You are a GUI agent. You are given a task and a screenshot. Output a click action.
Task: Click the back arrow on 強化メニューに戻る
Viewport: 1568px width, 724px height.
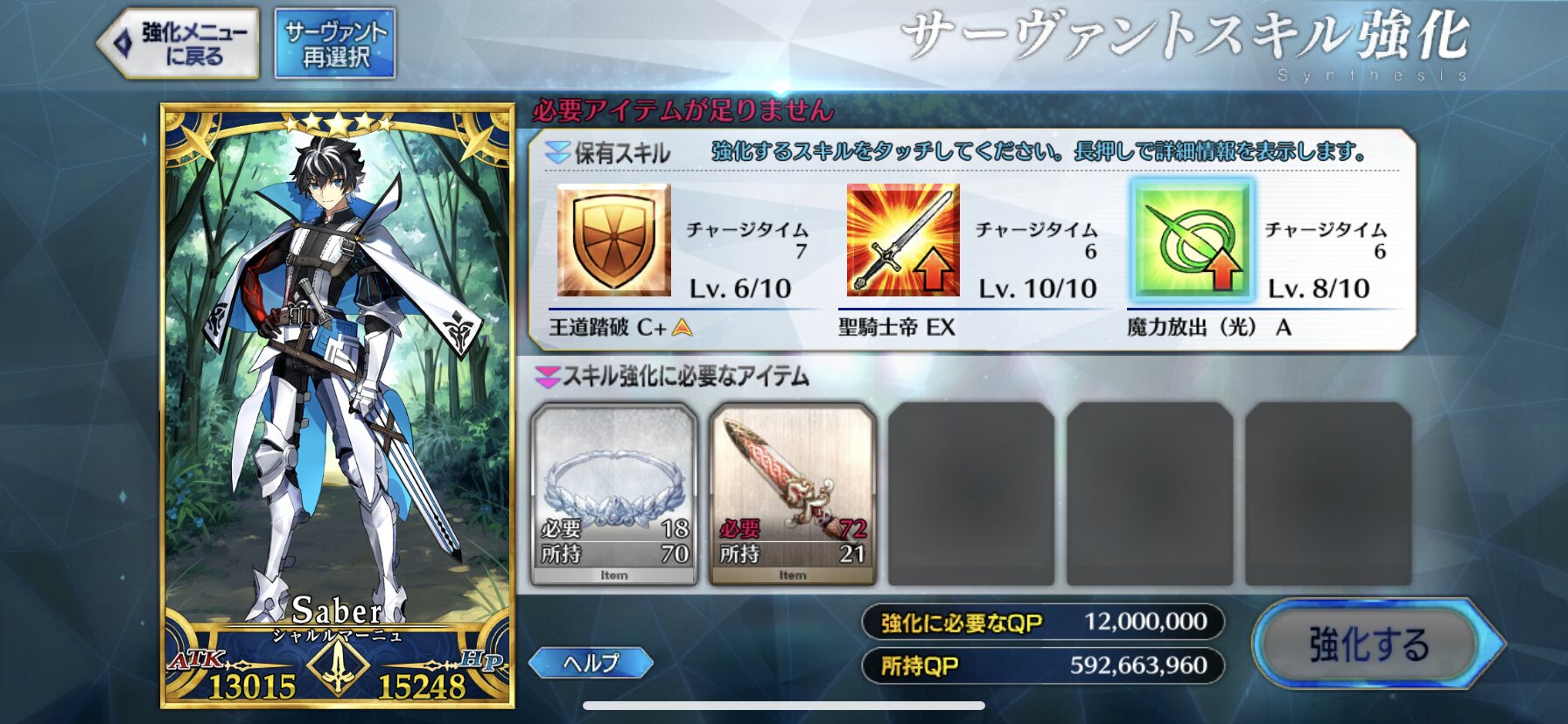122,44
